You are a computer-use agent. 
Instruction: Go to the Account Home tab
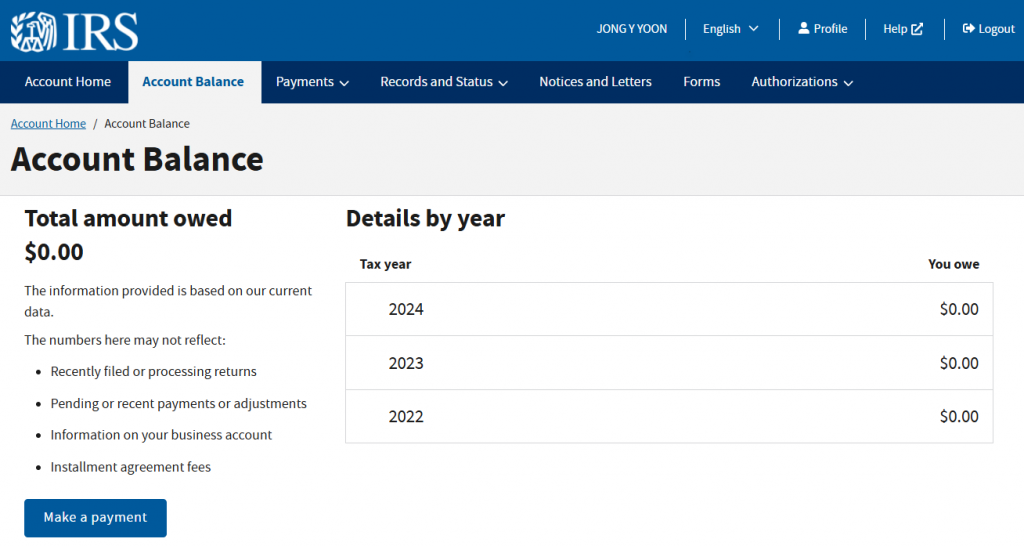(68, 82)
